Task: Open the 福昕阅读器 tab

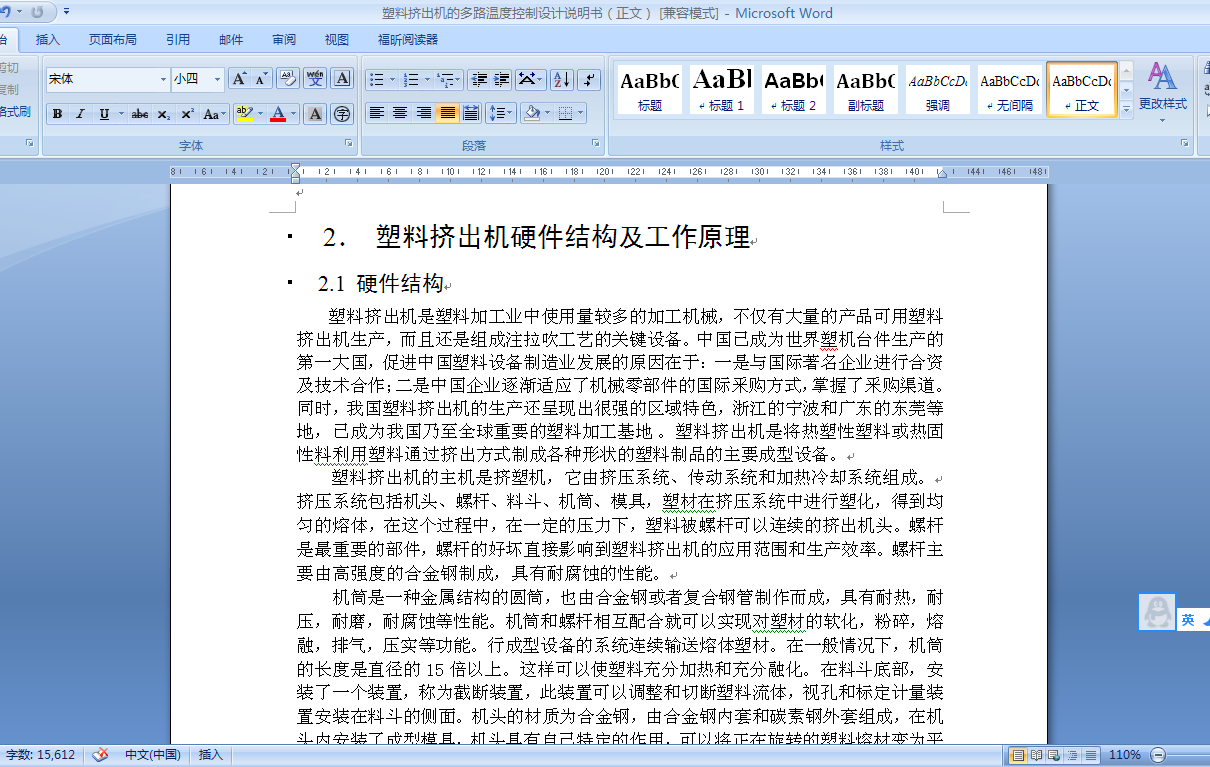Action: (x=408, y=40)
